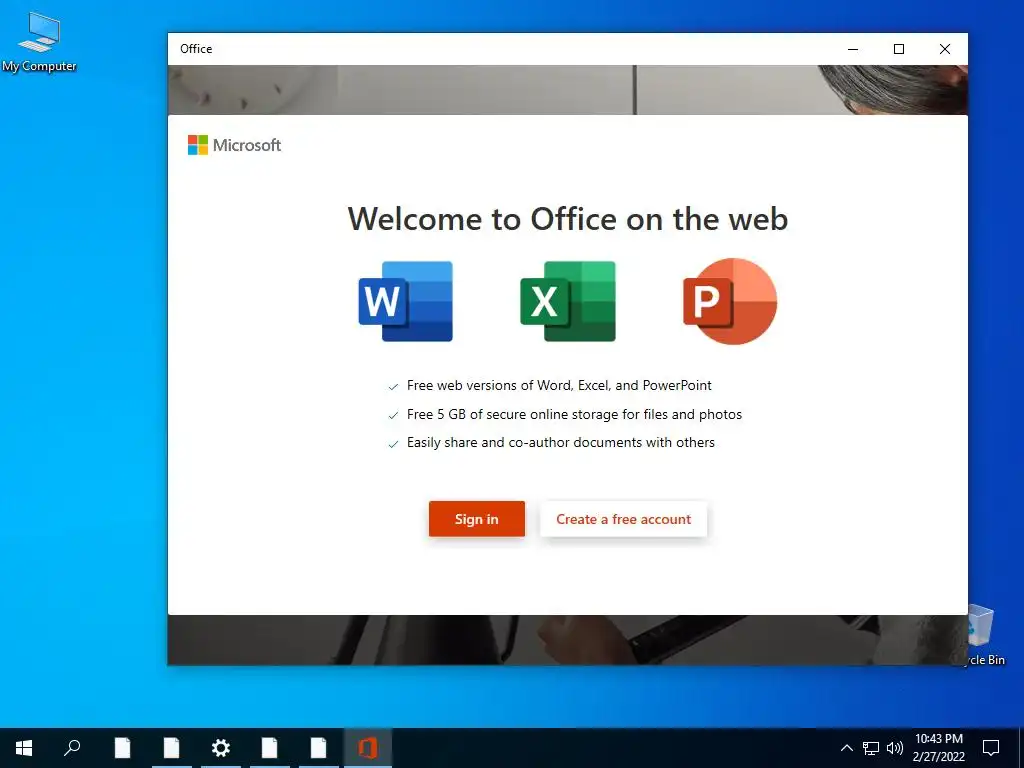This screenshot has width=1024, height=768.
Task: Open taskbar search magnifier
Action: pos(72,748)
